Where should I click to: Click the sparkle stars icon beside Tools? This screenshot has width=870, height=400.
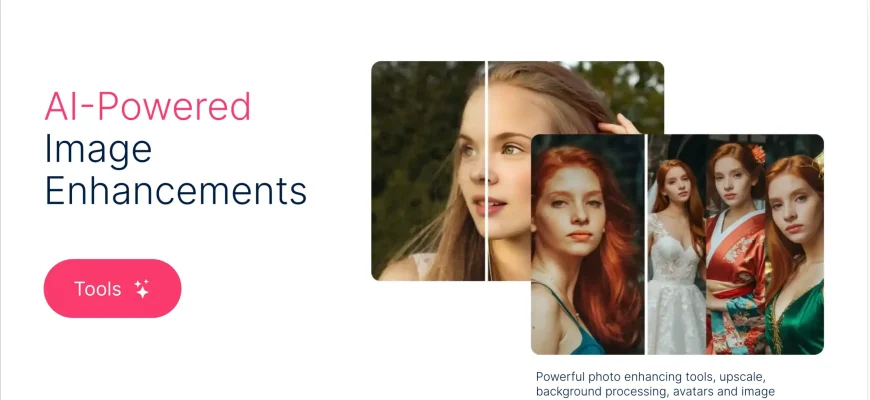(x=141, y=289)
